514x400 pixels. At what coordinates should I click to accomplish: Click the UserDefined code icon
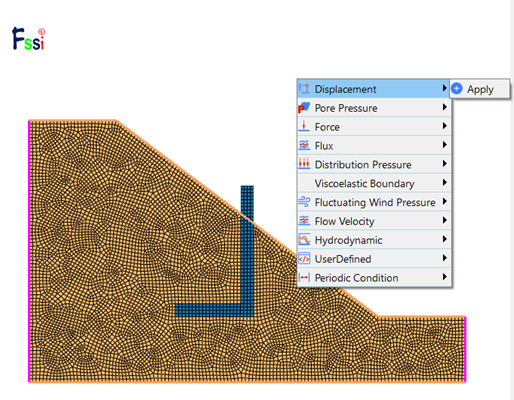[304, 259]
